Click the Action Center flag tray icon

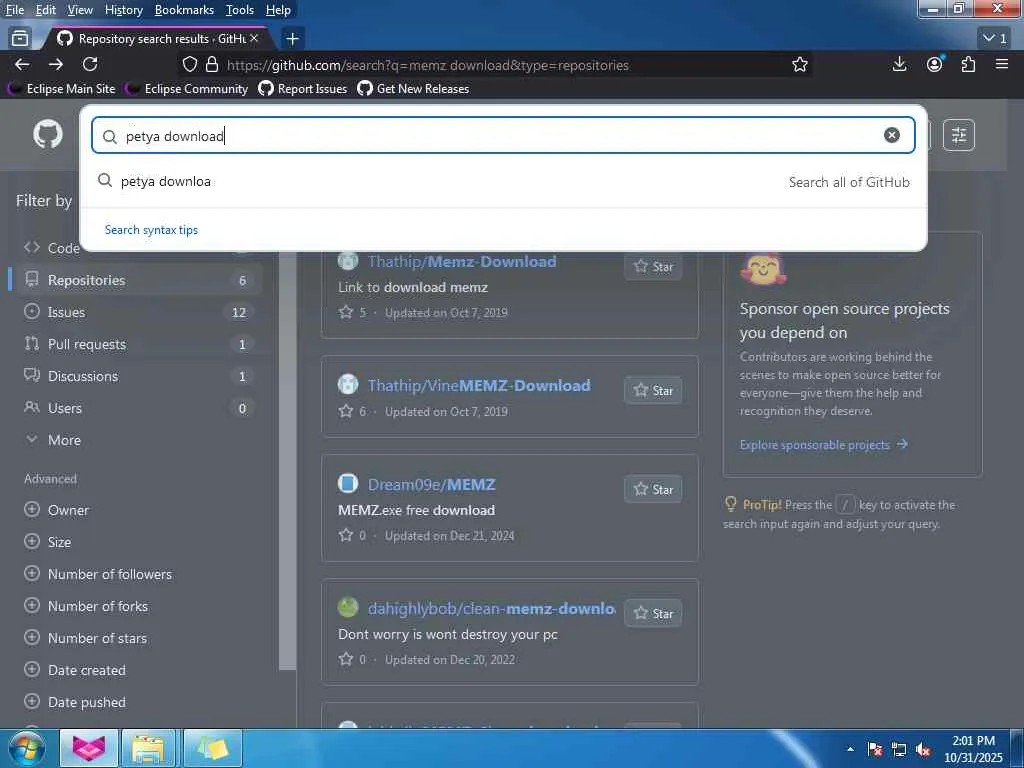pyautogui.click(x=875, y=750)
